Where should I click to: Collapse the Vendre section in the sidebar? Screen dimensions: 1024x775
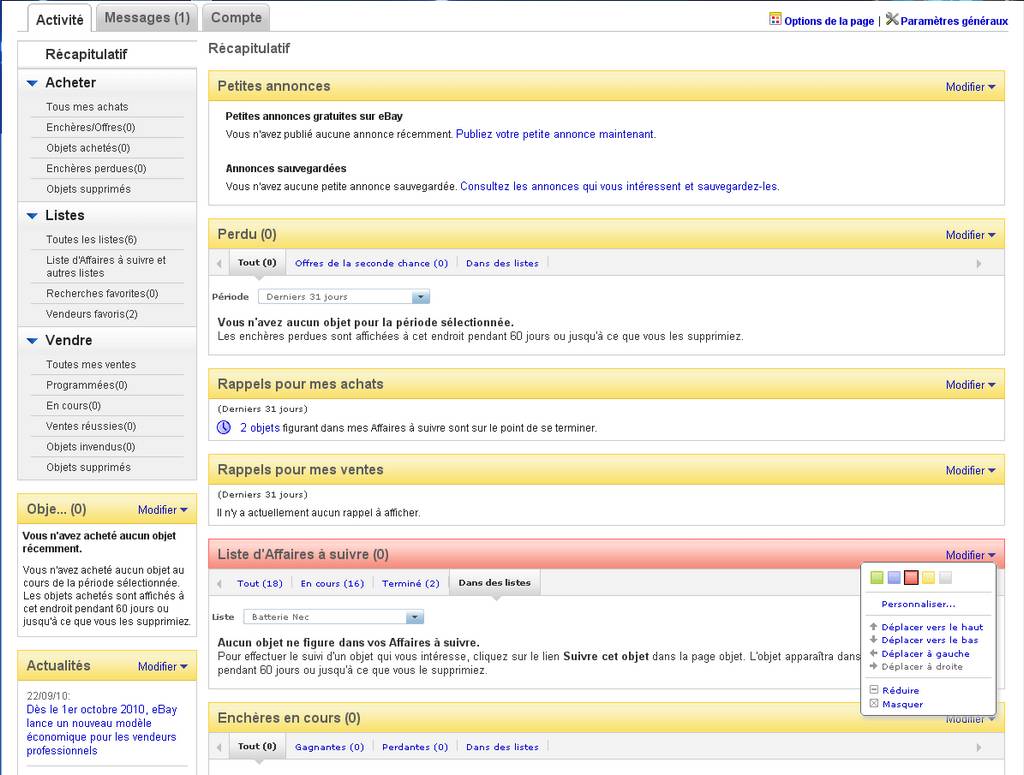click(x=32, y=341)
